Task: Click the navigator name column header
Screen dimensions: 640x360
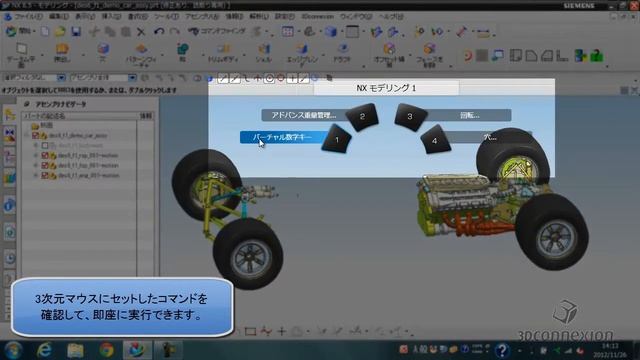Action: pos(80,116)
